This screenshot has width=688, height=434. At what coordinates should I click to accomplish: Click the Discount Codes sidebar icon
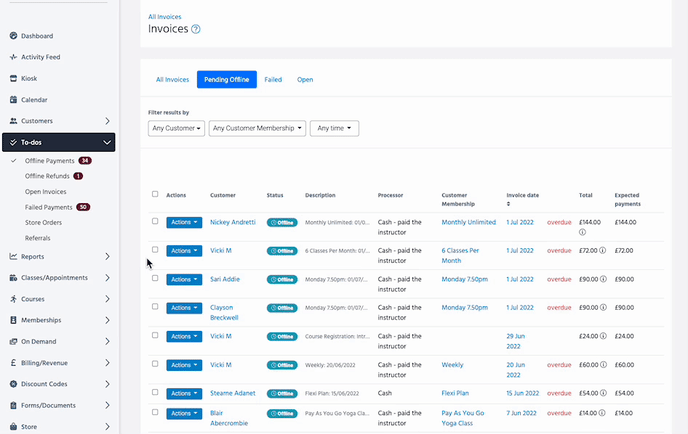(x=13, y=384)
